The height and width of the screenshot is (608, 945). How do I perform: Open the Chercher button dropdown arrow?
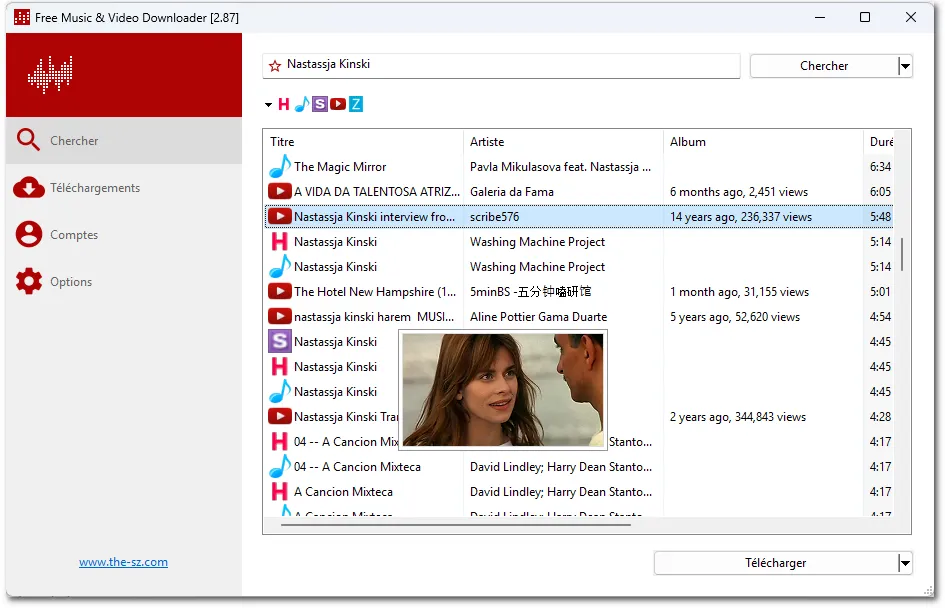click(x=905, y=66)
